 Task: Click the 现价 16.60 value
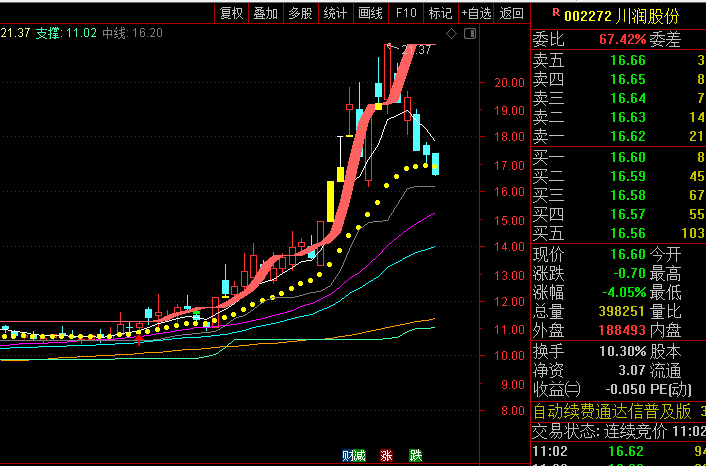pyautogui.click(x=628, y=254)
